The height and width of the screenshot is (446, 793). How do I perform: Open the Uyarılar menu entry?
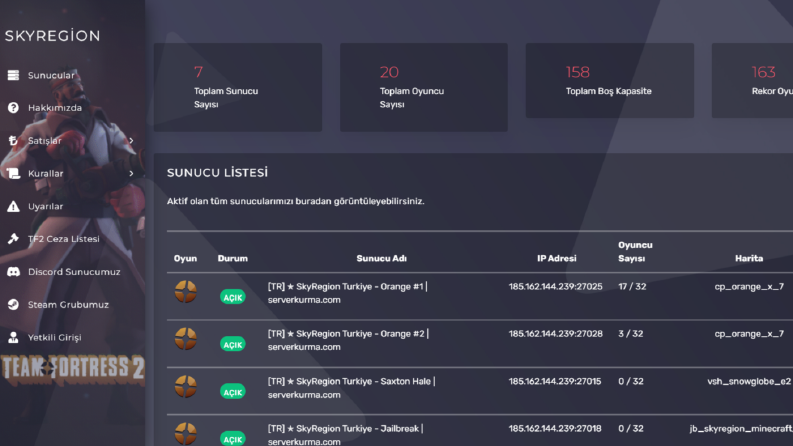point(46,206)
